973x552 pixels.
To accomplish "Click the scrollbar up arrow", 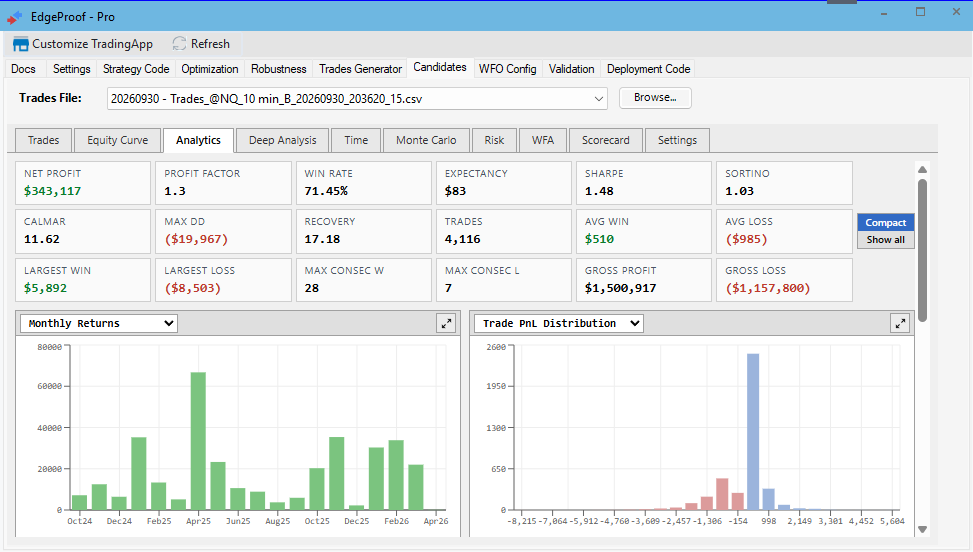I will (923, 169).
